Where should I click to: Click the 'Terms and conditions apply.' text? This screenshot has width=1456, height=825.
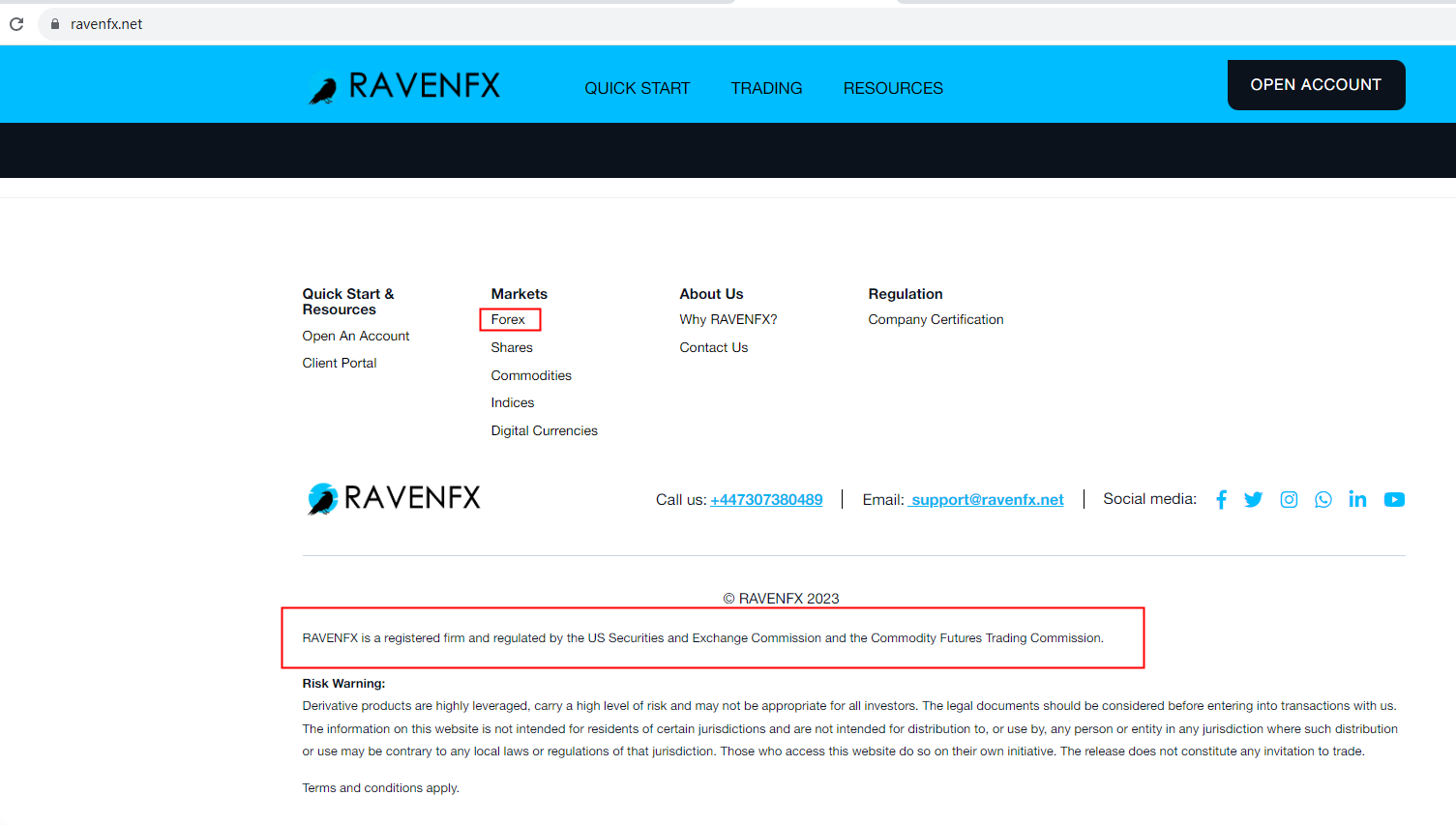pos(381,788)
